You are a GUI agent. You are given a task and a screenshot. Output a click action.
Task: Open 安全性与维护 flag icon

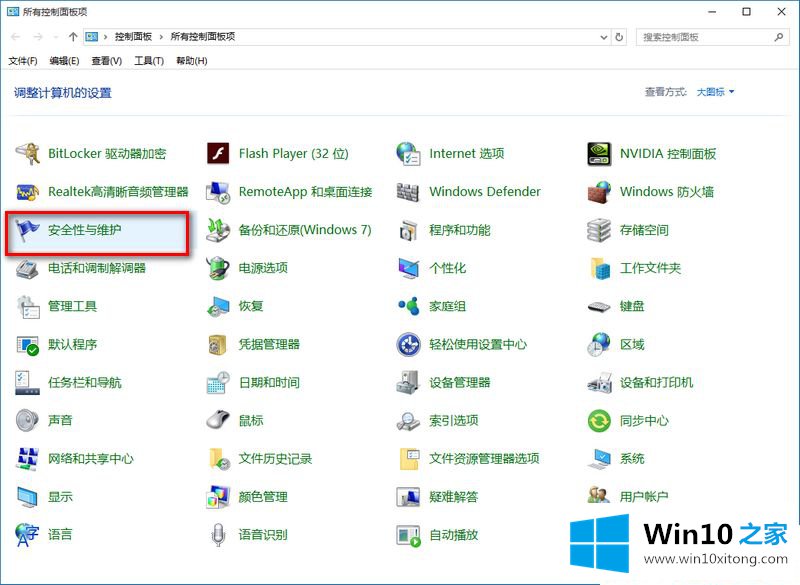(28, 231)
